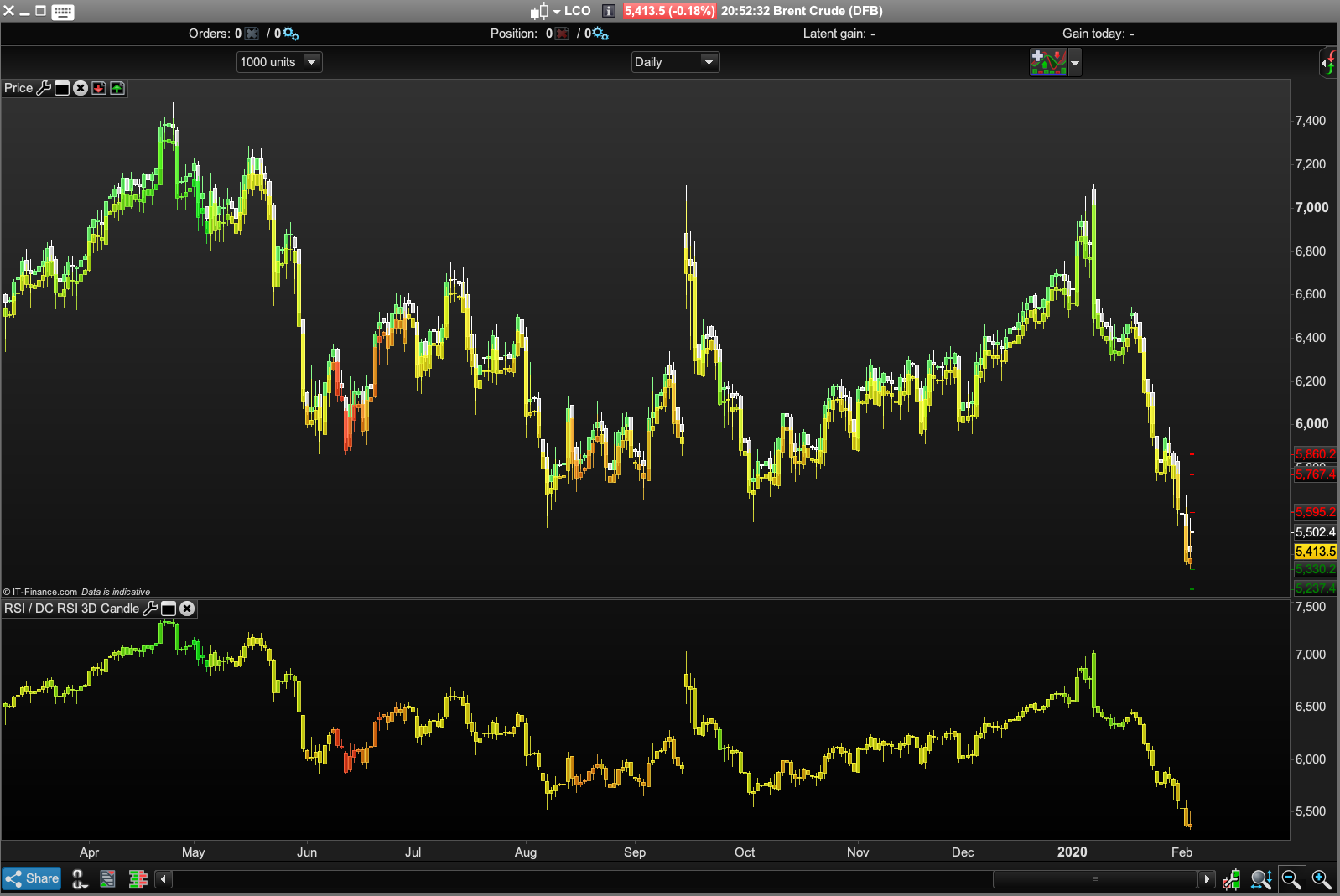Open the chart style dropdown arrow beside LCO
Image resolution: width=1340 pixels, height=896 pixels.
click(557, 12)
